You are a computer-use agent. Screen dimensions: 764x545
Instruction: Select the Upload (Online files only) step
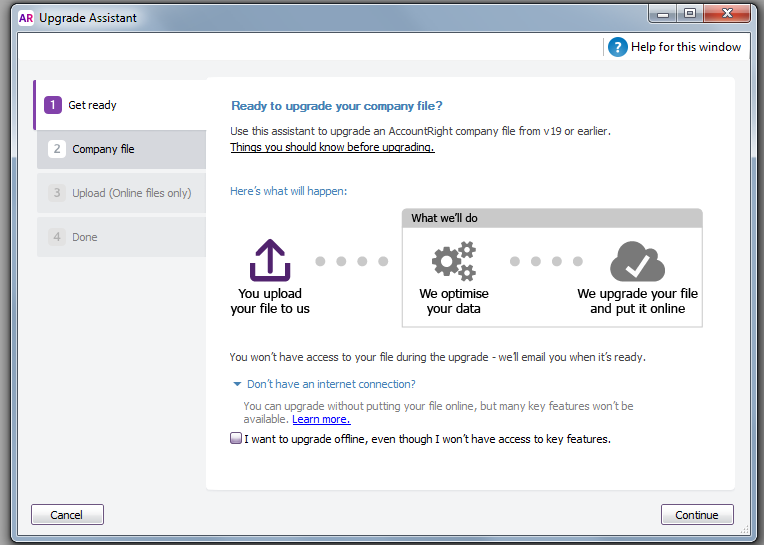click(122, 193)
